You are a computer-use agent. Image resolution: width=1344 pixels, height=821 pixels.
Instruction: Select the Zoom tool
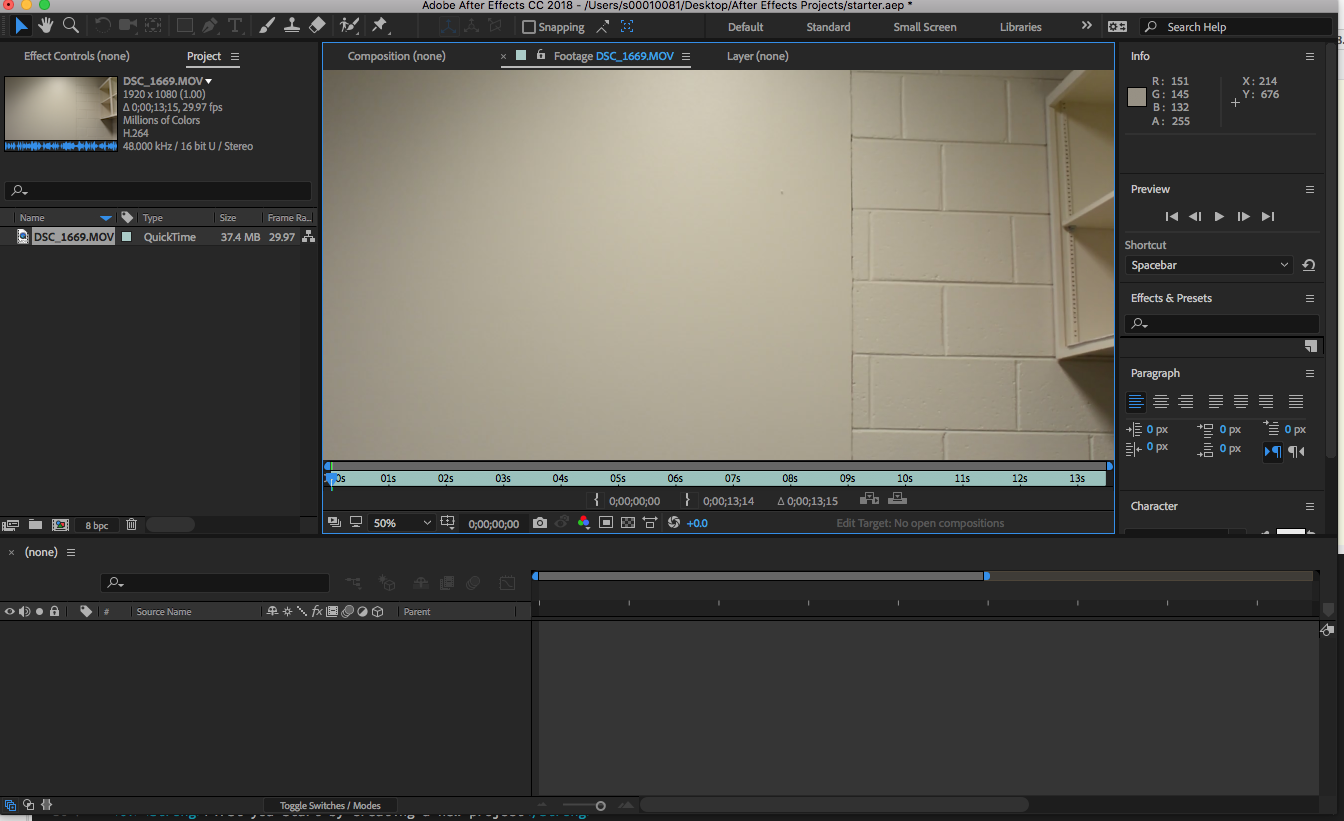[70, 26]
